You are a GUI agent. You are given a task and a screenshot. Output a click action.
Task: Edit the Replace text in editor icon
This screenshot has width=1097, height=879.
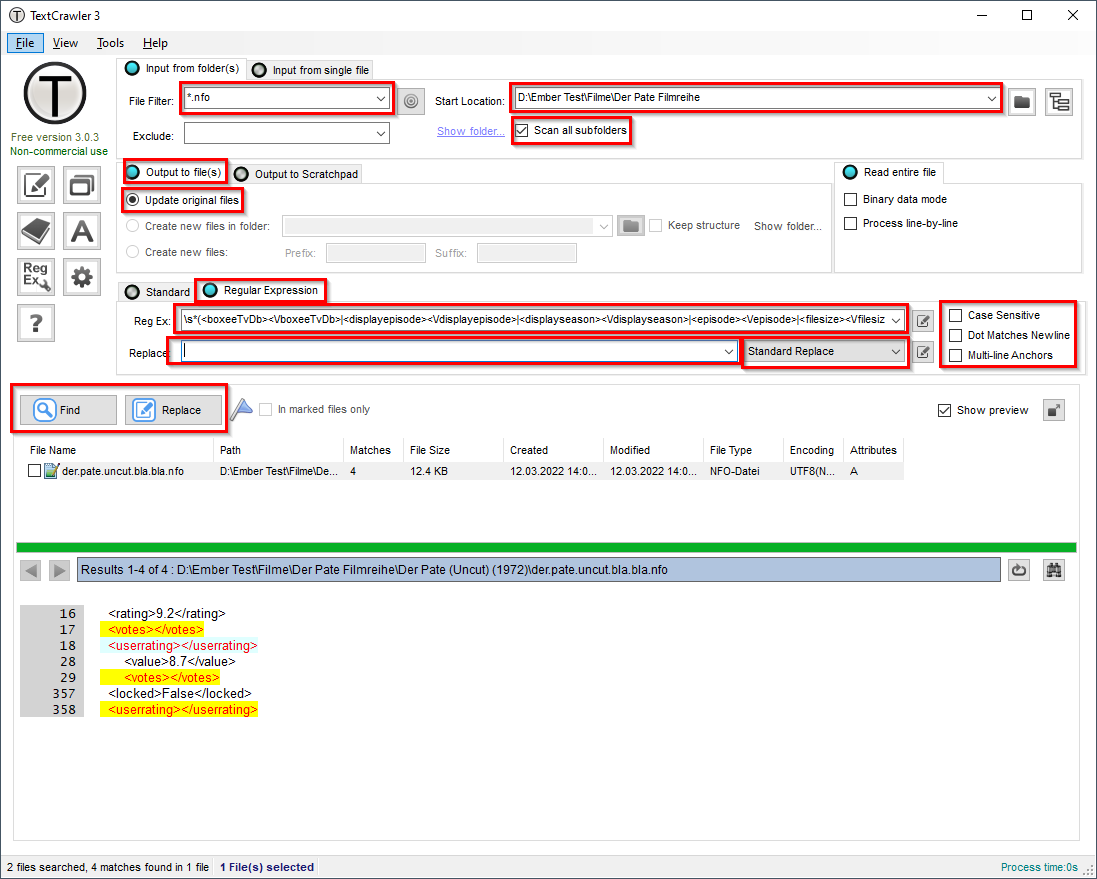[923, 352]
